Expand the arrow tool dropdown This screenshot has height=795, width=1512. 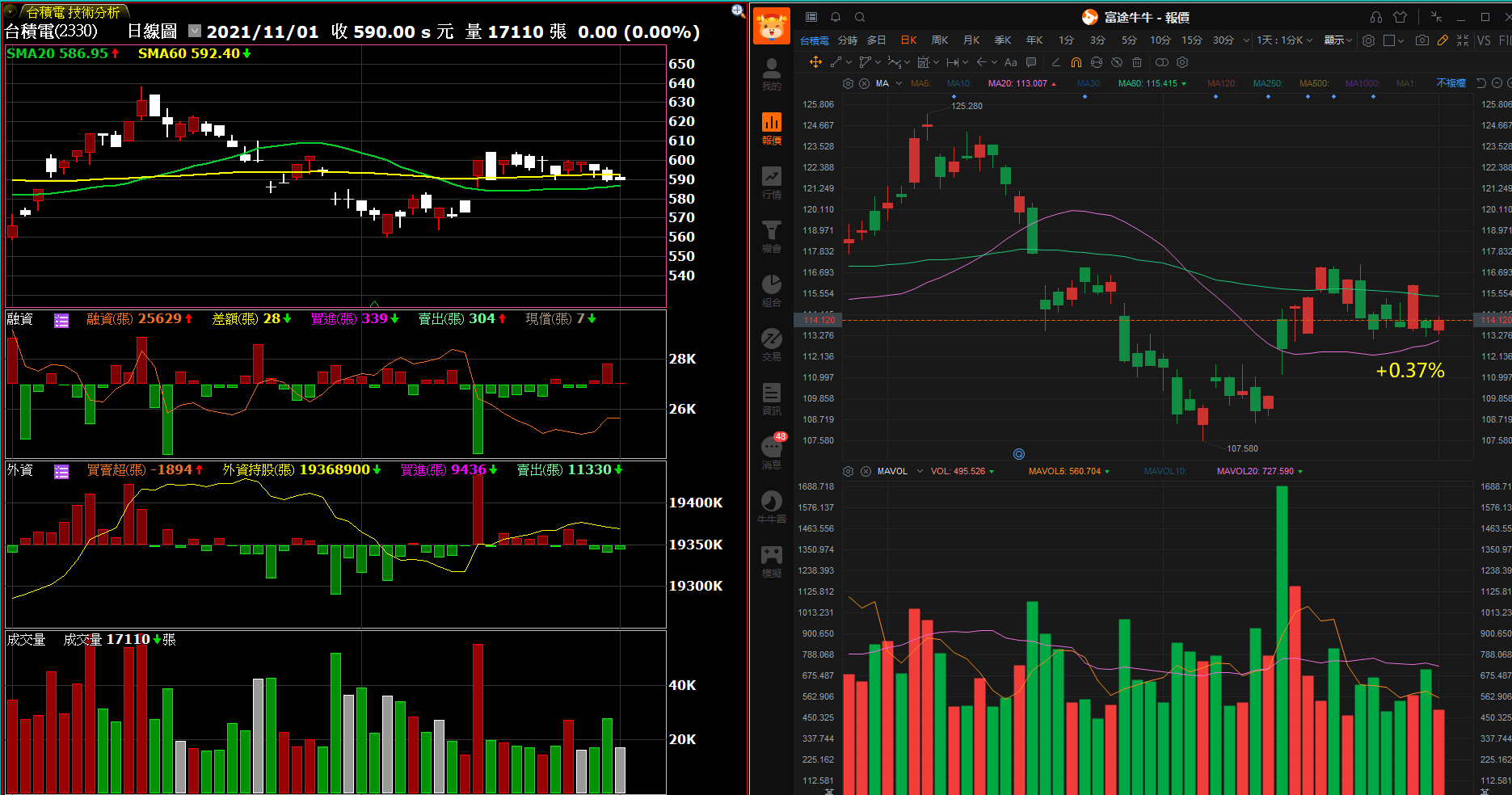click(994, 62)
